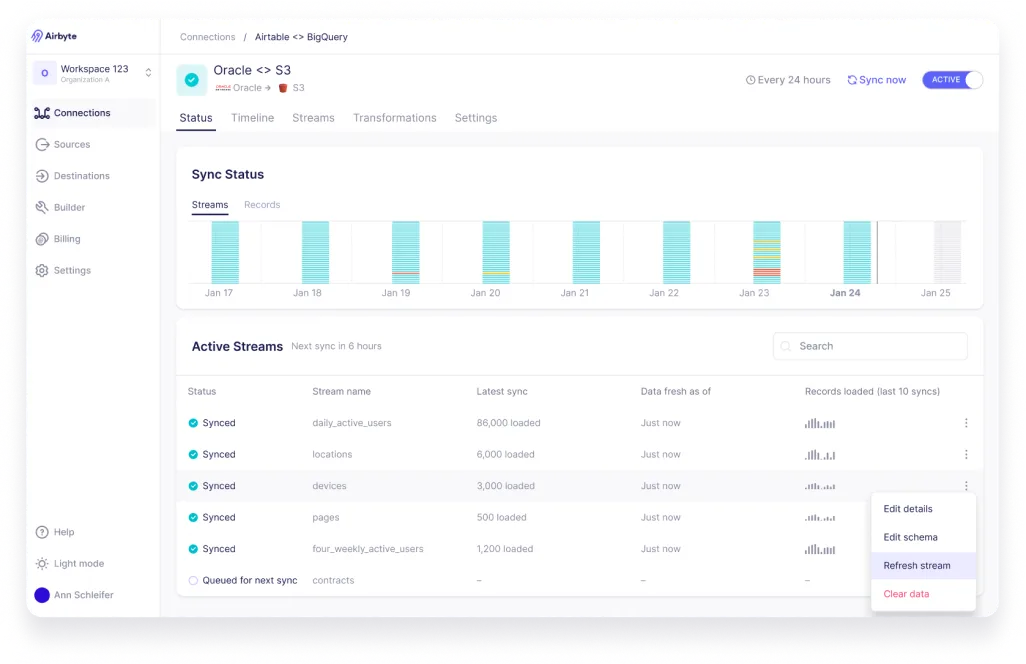Switch Sync Status to Records
The width and height of the screenshot is (1026, 664).
(262, 205)
